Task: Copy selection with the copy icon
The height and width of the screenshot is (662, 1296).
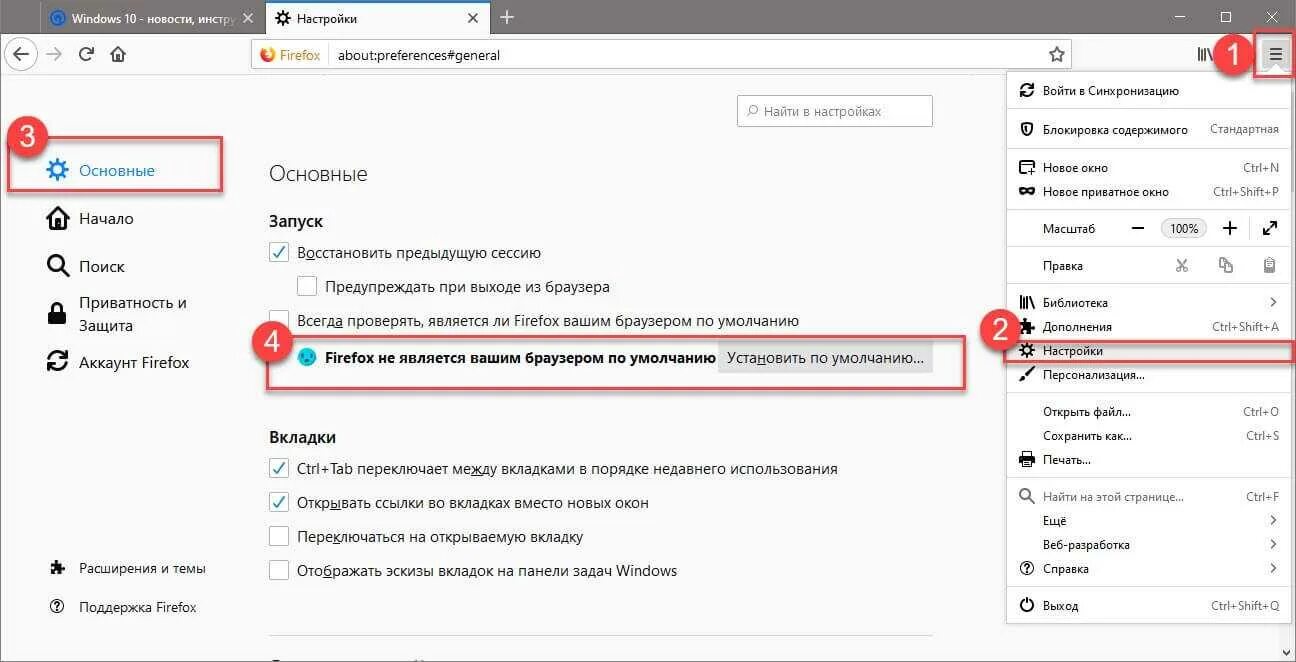Action: [1226, 266]
